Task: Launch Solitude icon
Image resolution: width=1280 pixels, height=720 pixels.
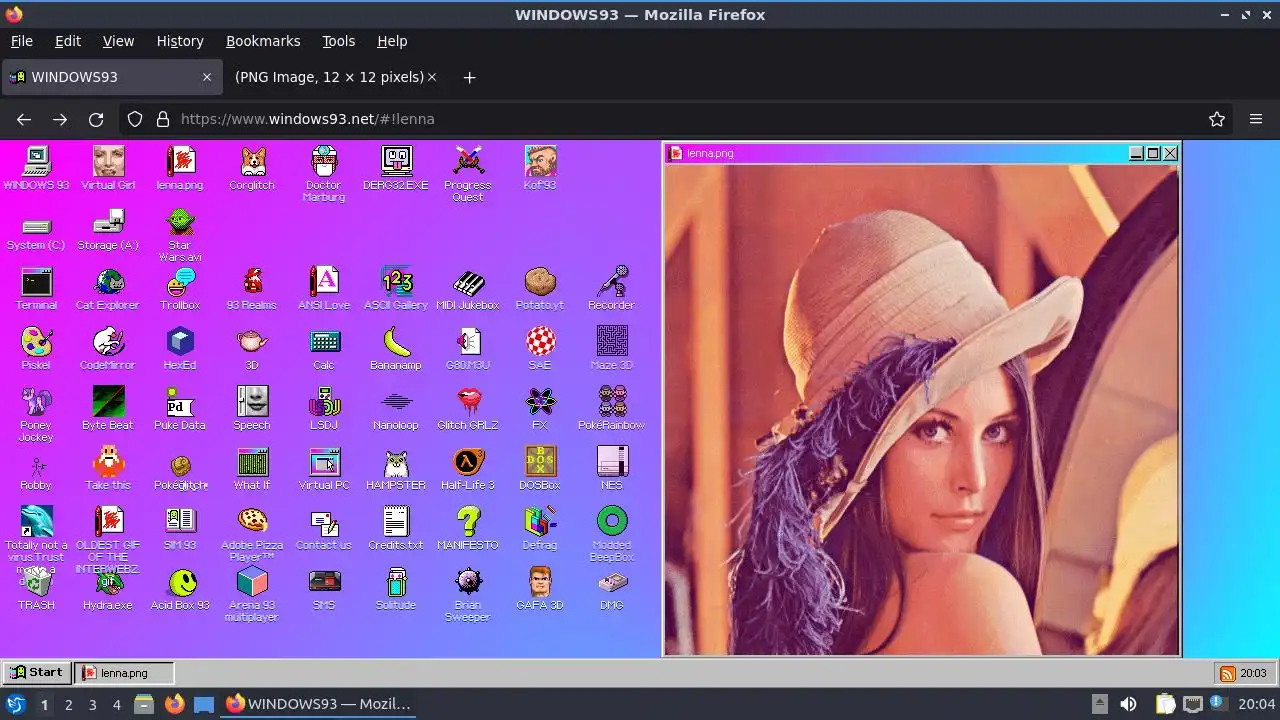Action: (x=396, y=582)
